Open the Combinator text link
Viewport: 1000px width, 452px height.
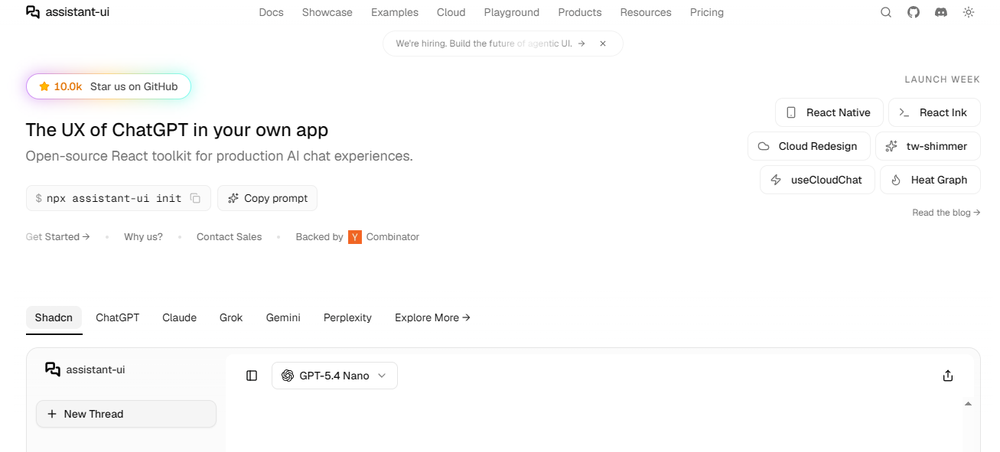(392, 237)
